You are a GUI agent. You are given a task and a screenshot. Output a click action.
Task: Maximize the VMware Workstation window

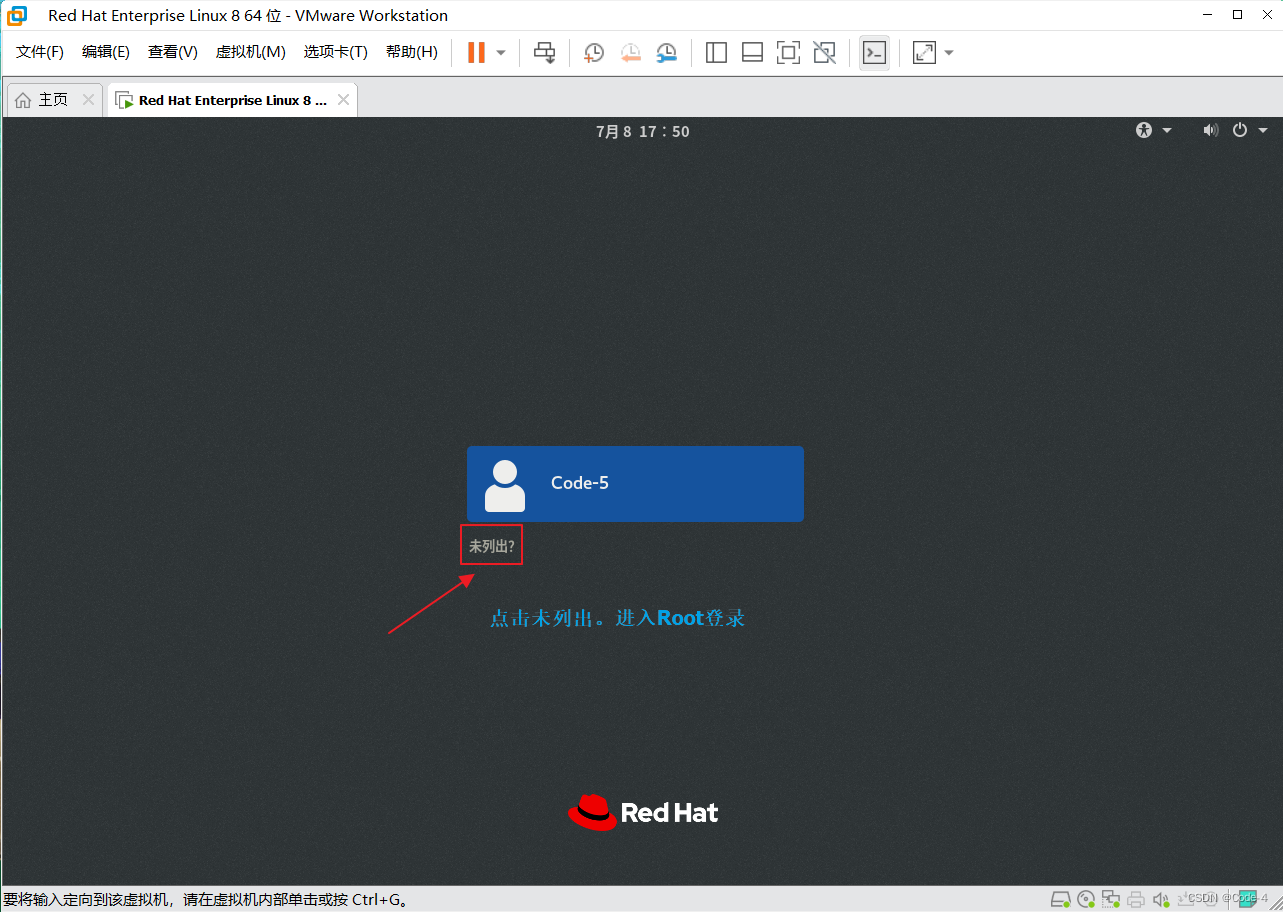1237,15
